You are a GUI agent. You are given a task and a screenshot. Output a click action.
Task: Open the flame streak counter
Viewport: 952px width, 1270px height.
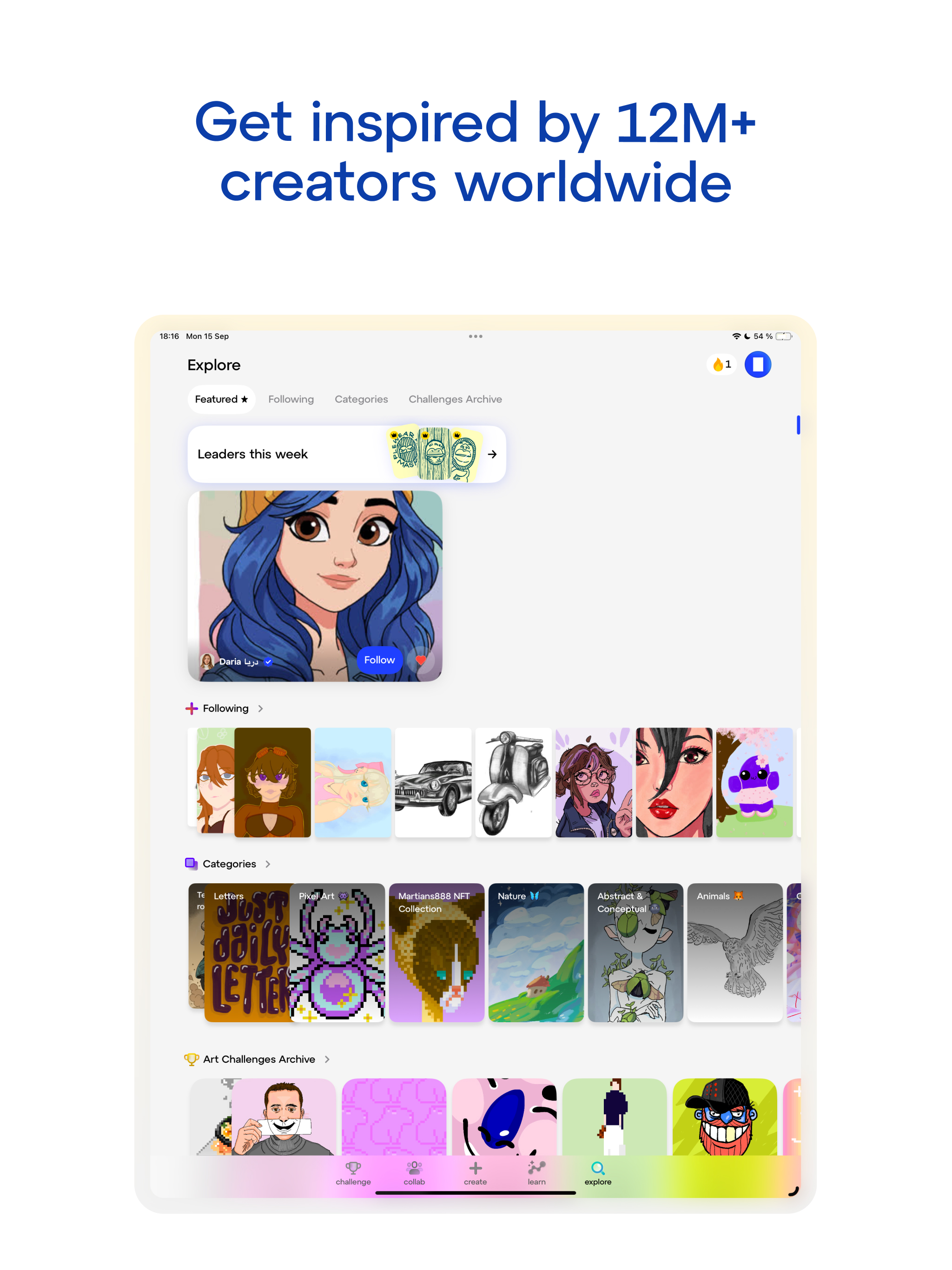tap(721, 364)
